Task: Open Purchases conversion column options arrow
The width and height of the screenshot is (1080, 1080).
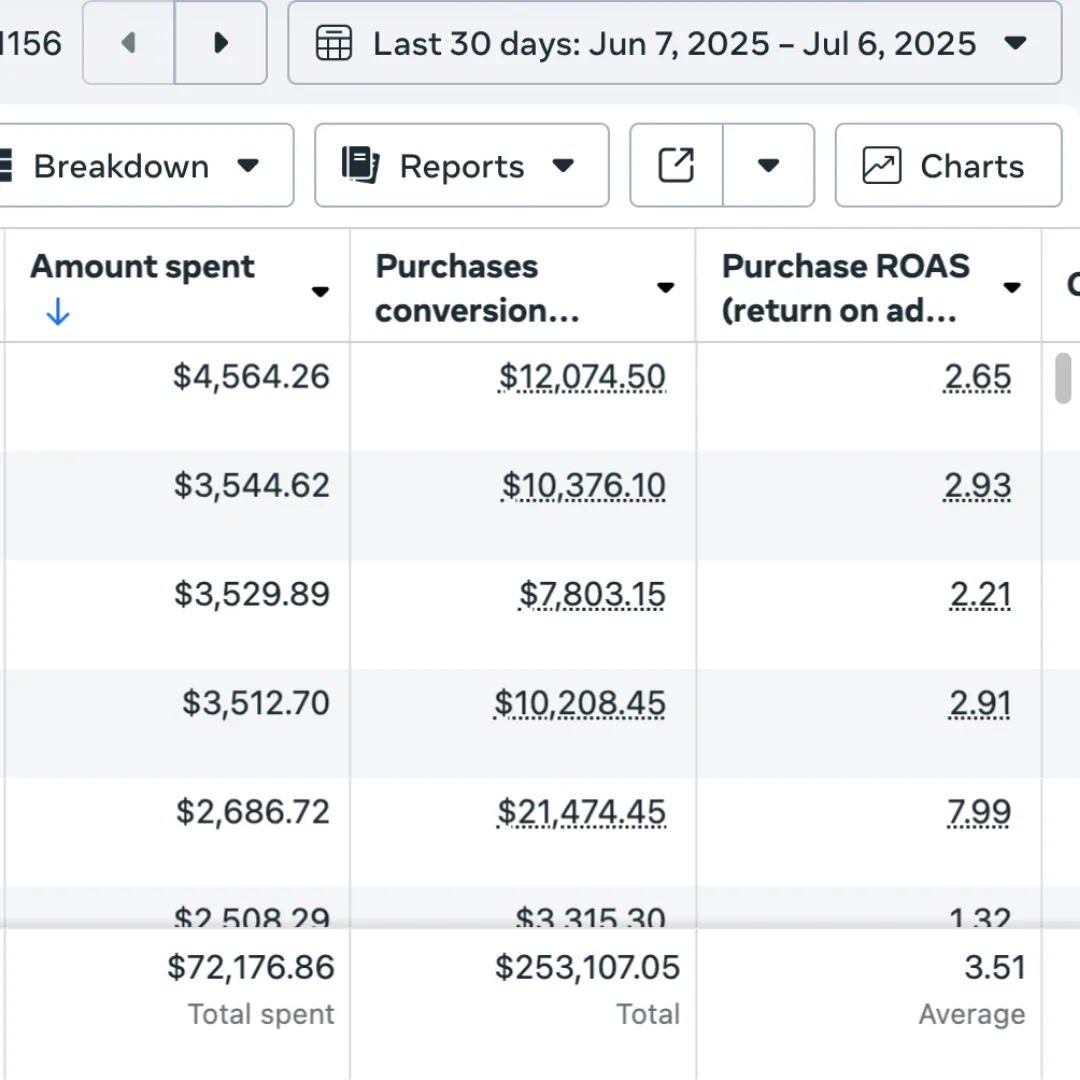Action: pos(665,288)
